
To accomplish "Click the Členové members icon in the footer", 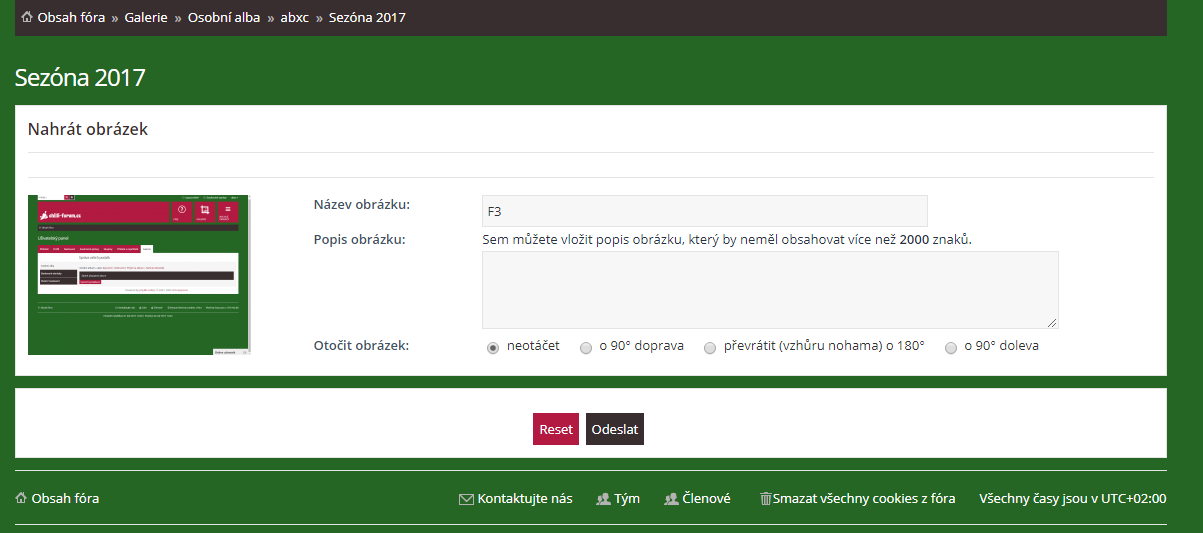I will point(671,499).
